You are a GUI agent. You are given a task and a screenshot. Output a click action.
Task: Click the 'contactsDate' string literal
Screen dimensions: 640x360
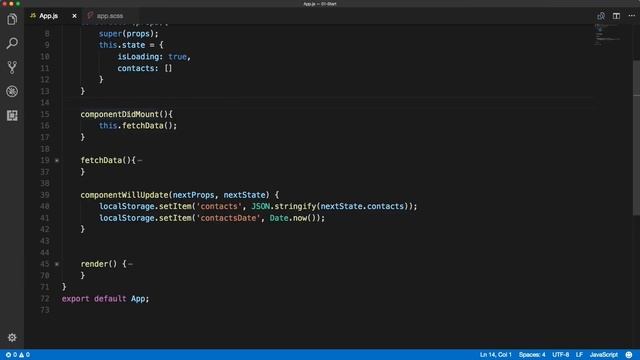tap(229, 218)
